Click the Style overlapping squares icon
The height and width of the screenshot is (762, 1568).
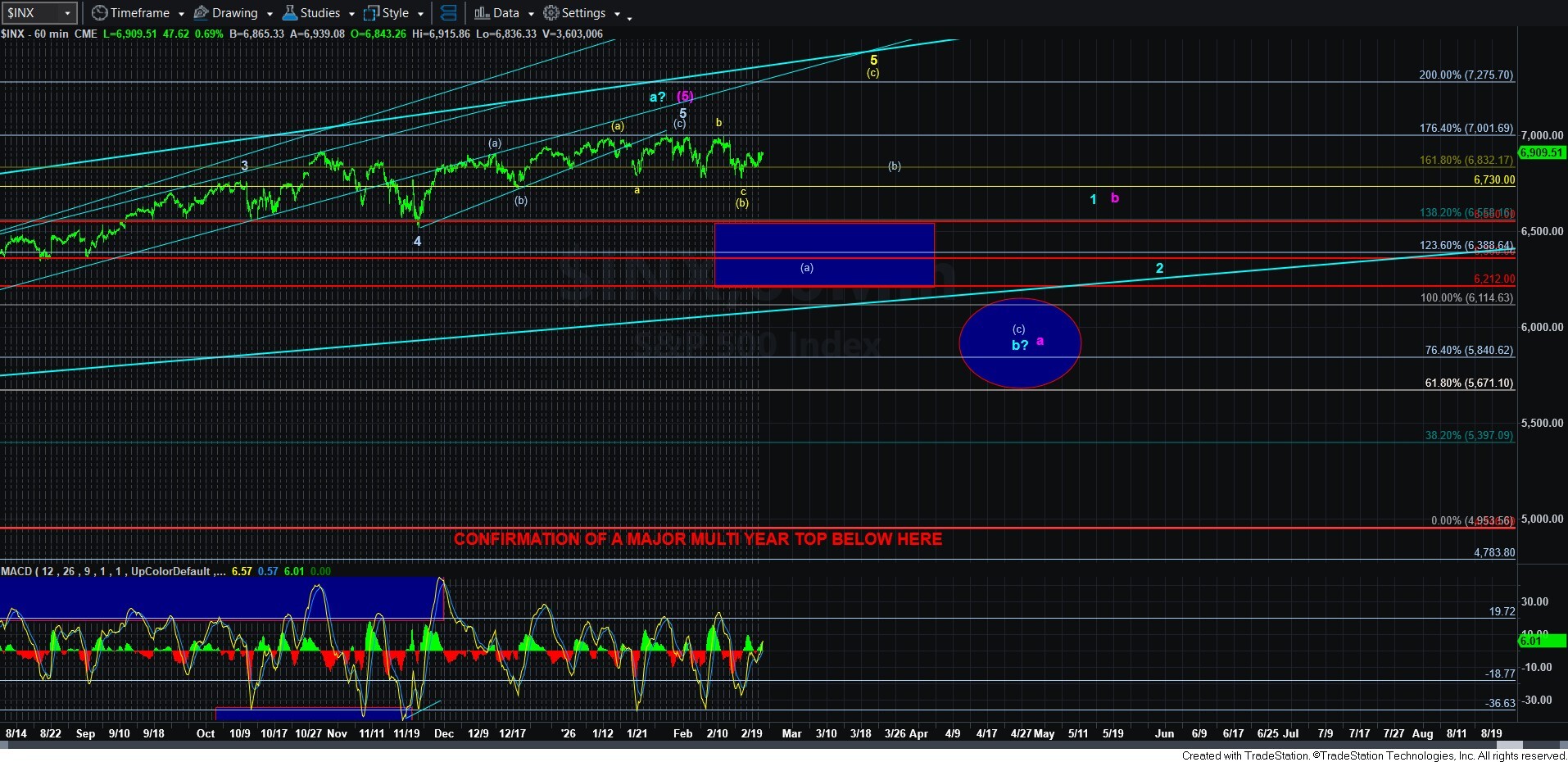point(371,13)
